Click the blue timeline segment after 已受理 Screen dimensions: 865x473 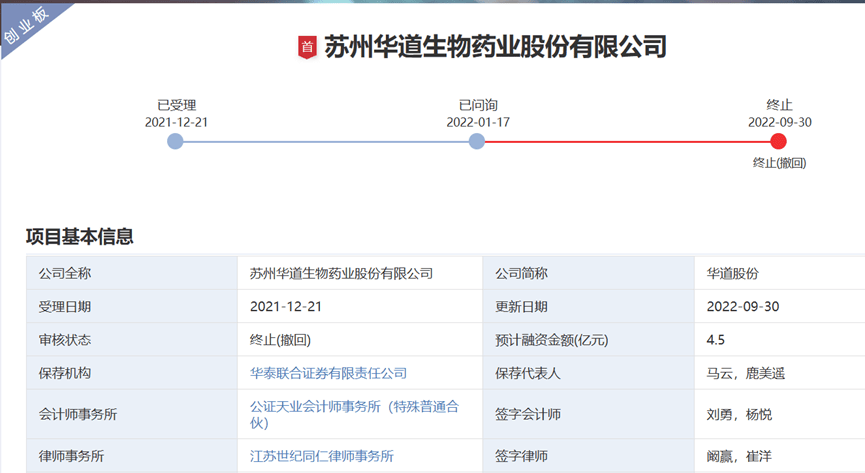point(326,142)
